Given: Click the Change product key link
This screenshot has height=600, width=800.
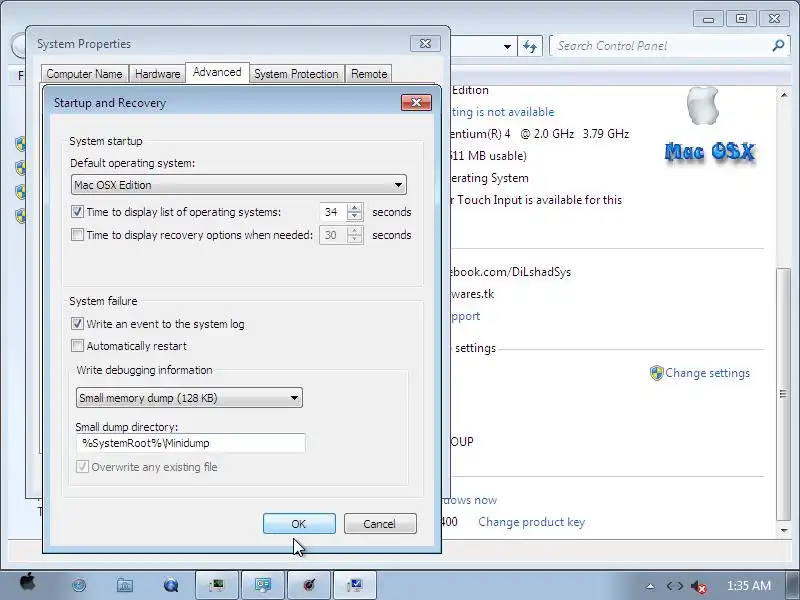Looking at the screenshot, I should tap(532, 522).
